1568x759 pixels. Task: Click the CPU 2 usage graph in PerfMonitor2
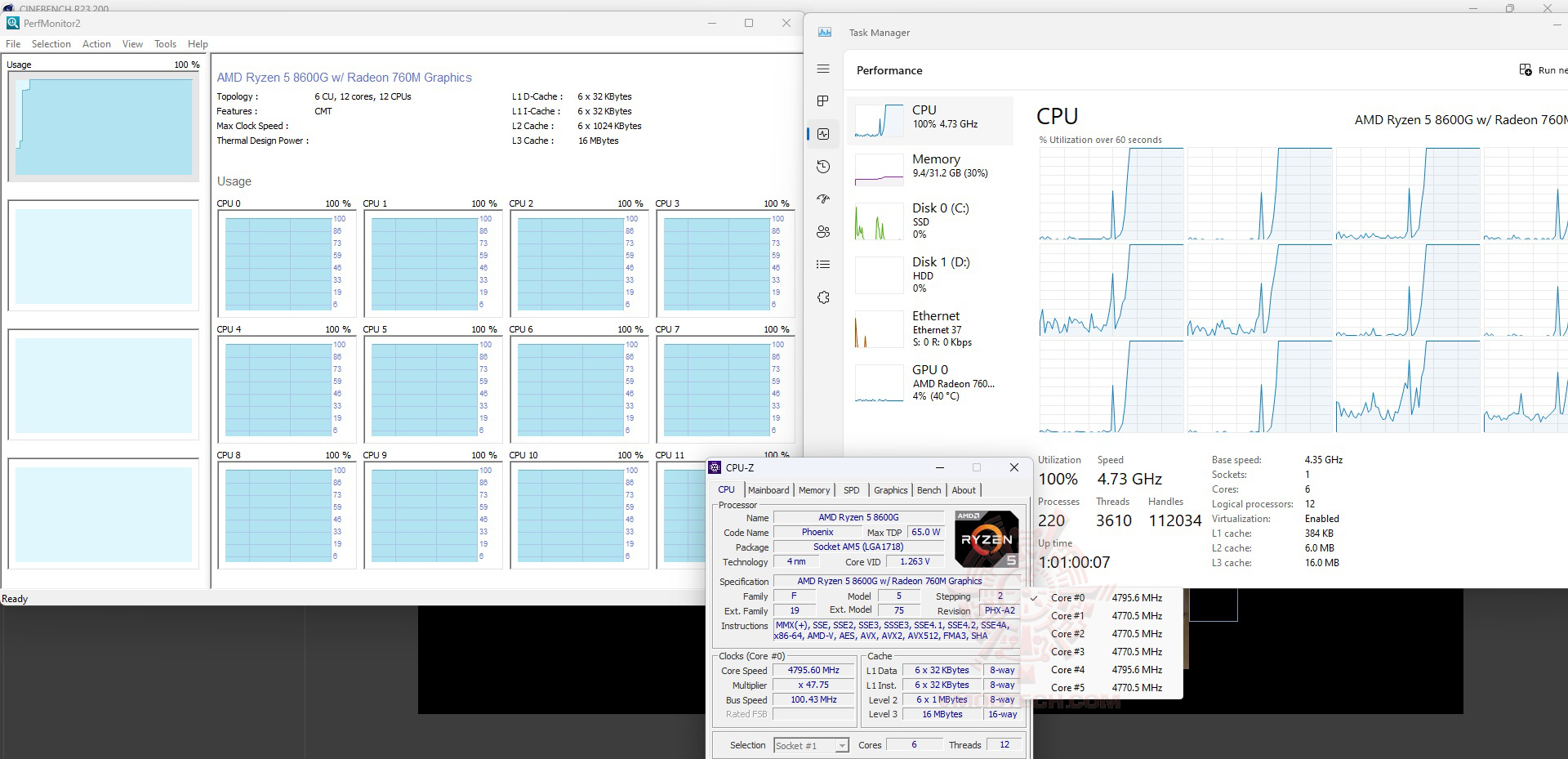pyautogui.click(x=577, y=264)
